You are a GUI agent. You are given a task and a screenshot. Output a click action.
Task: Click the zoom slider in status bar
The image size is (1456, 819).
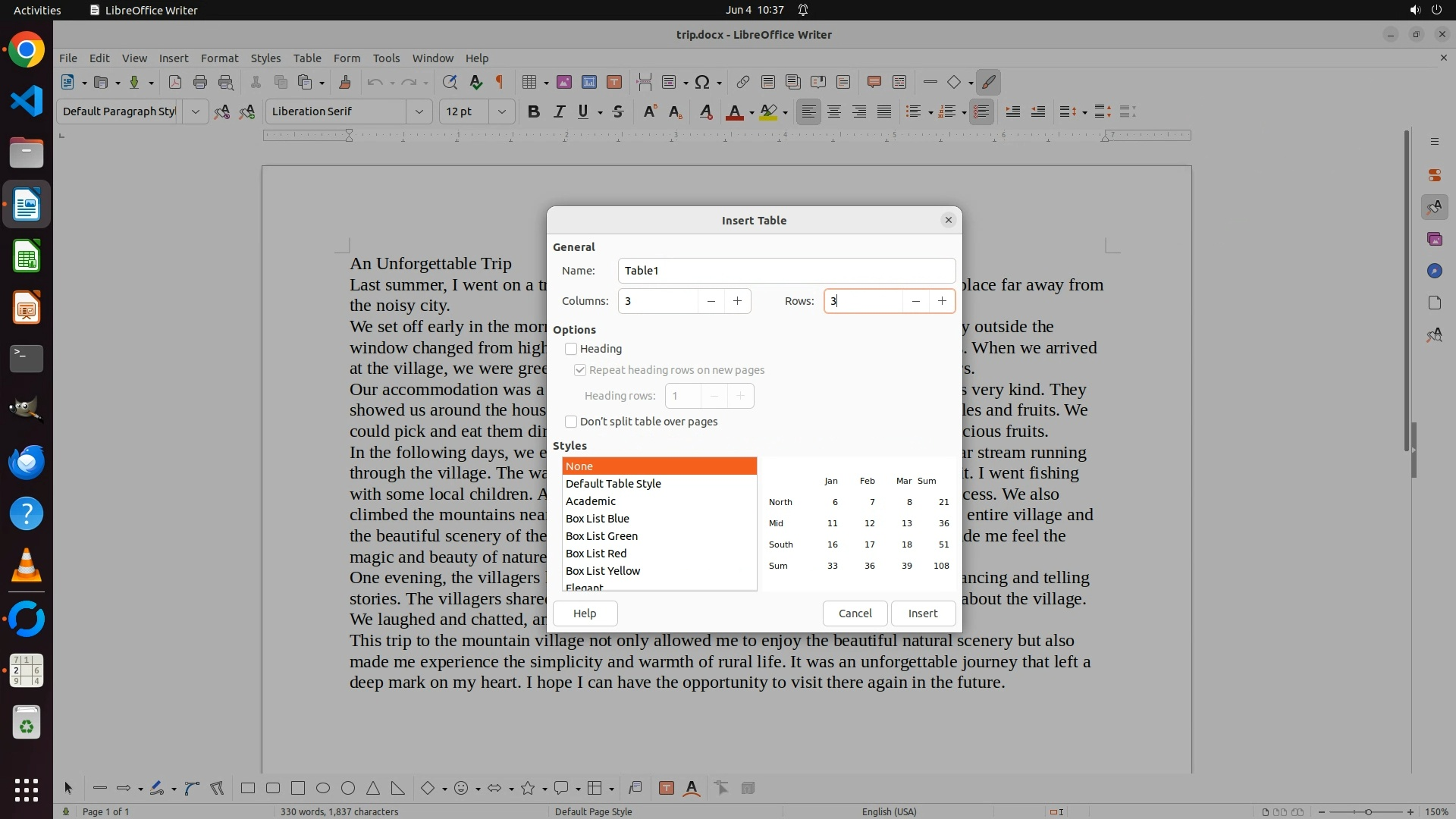point(1368,811)
